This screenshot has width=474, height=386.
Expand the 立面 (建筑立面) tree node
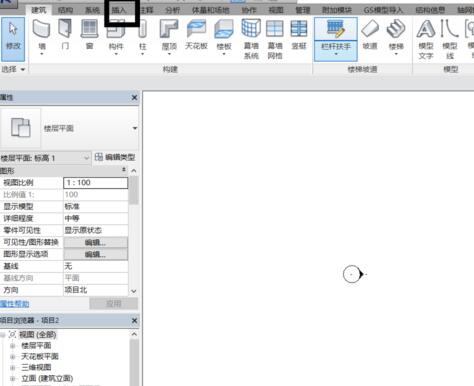pos(13,378)
